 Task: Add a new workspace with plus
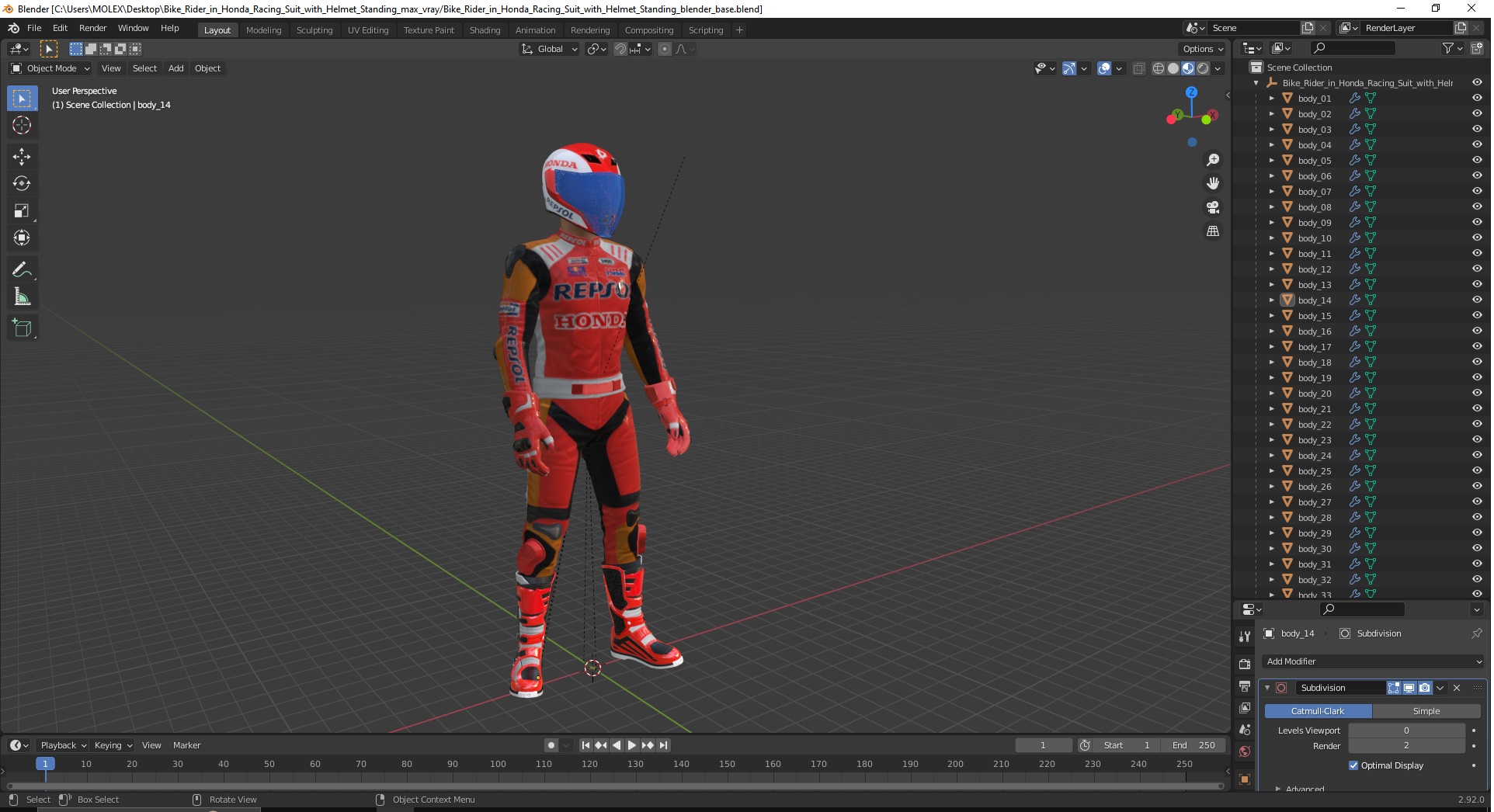pyautogui.click(x=739, y=30)
